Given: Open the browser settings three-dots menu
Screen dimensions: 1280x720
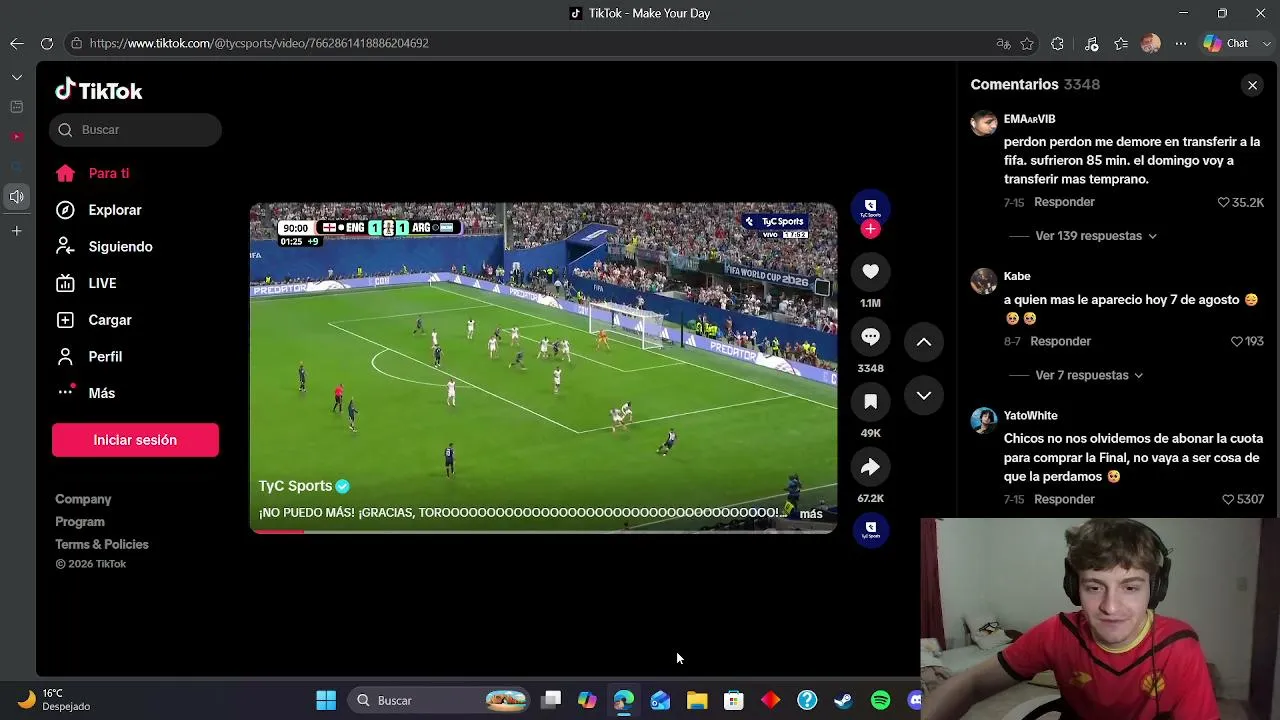Looking at the screenshot, I should pyautogui.click(x=1181, y=44).
